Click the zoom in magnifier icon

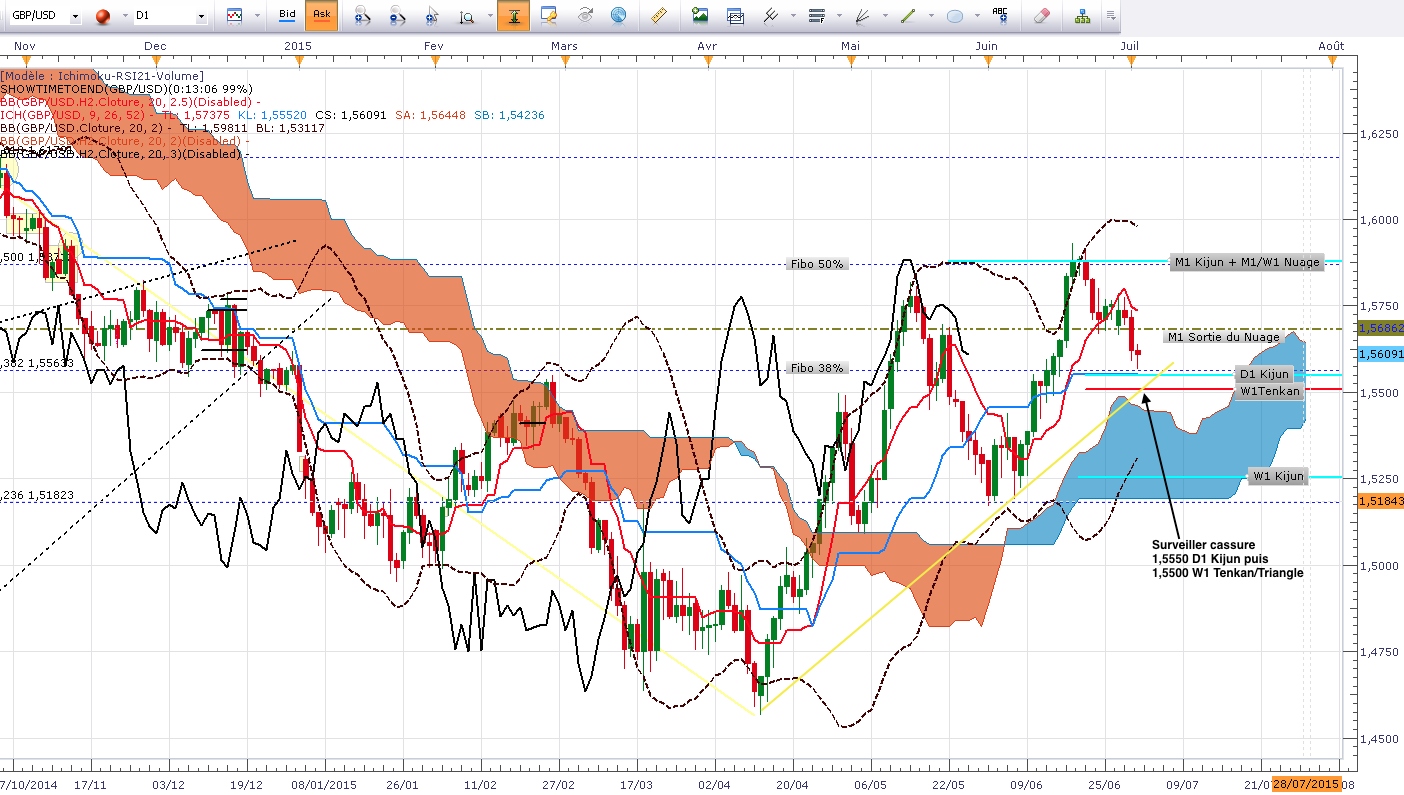(x=363, y=16)
